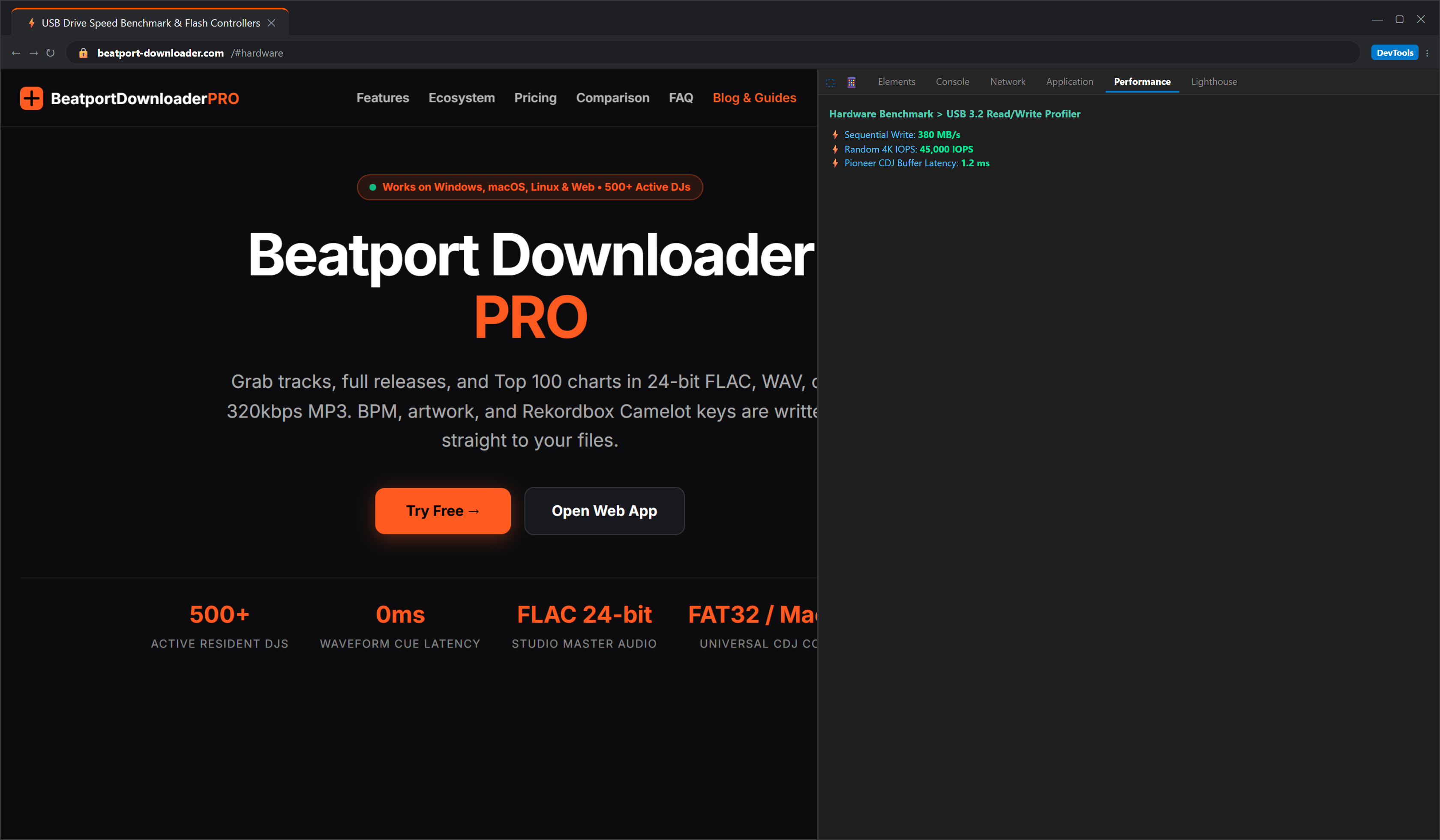
Task: Open the Blog & Guides link
Action: tap(754, 98)
